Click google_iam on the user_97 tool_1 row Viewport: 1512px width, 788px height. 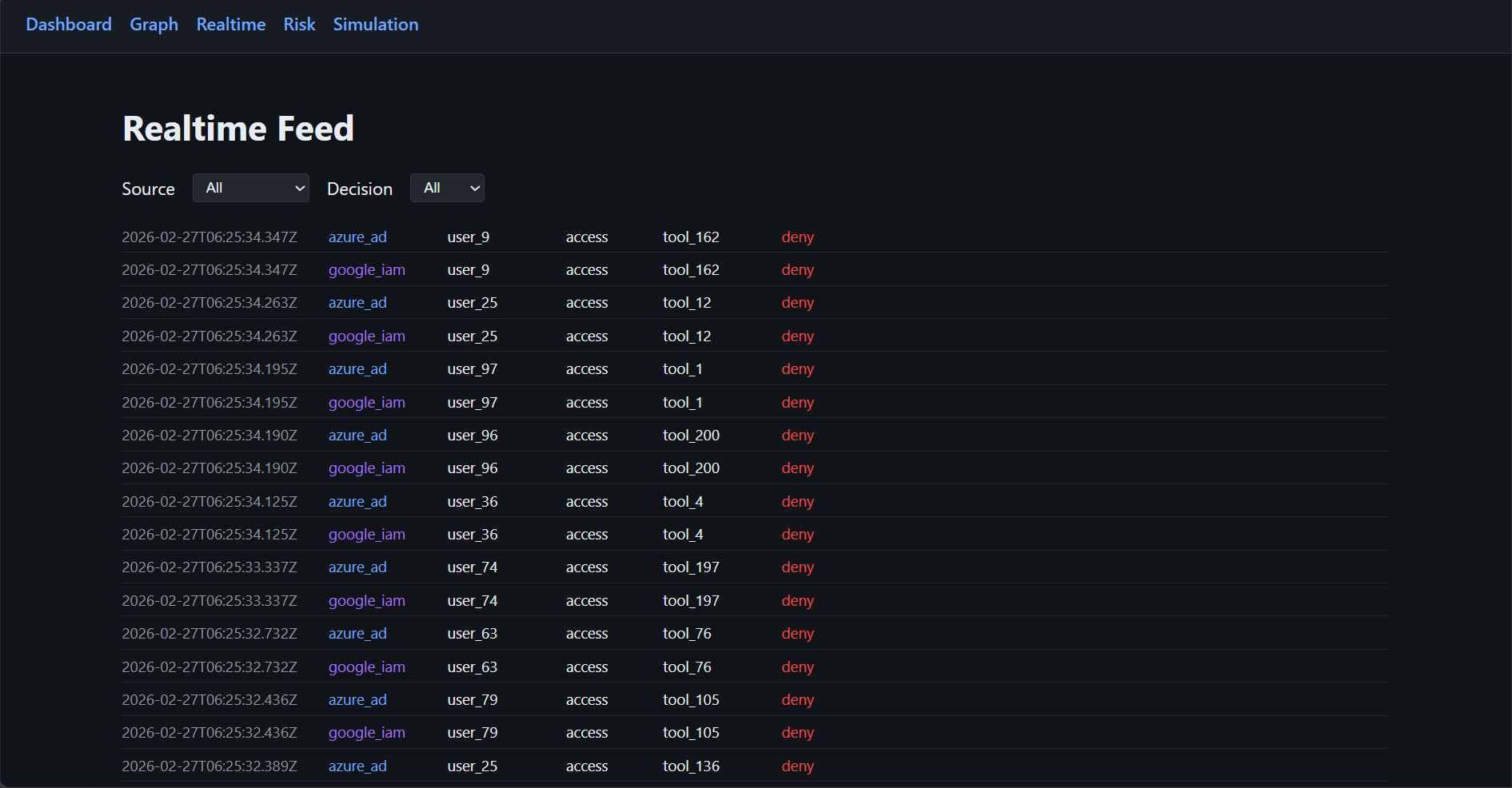(366, 402)
